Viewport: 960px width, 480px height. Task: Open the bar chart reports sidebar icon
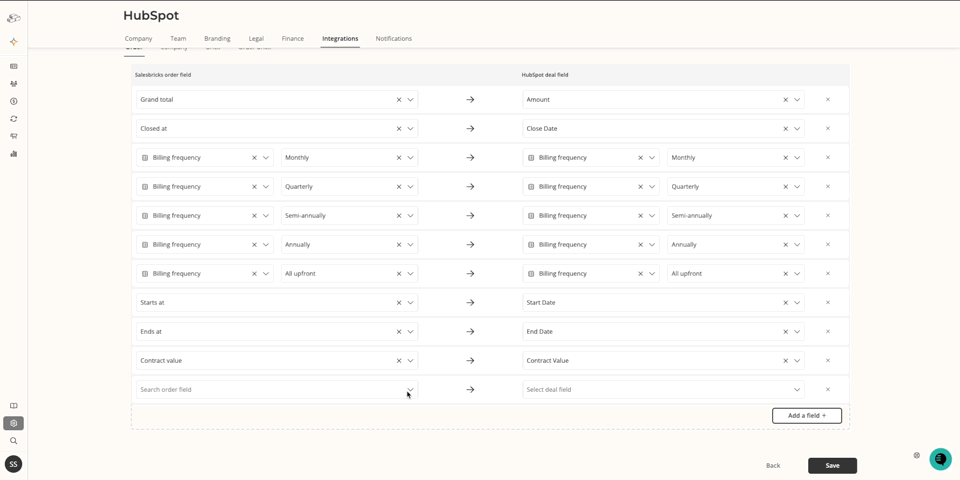click(x=13, y=154)
